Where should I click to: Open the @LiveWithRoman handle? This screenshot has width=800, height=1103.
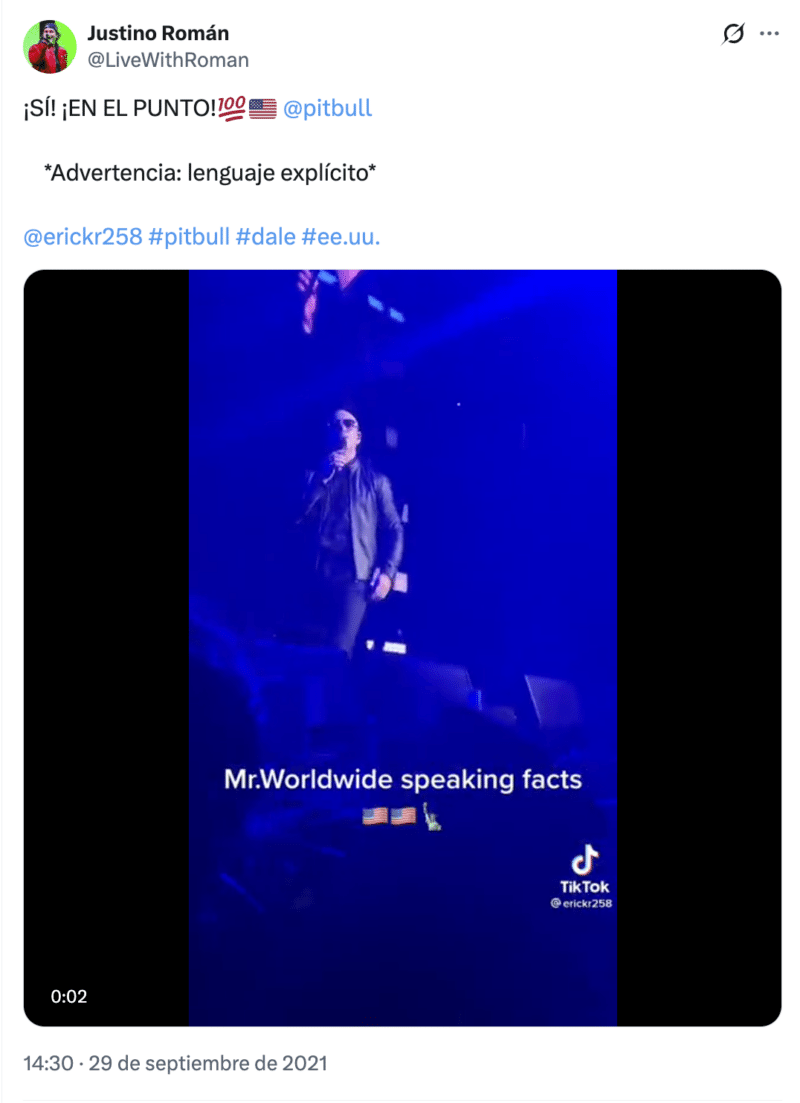(x=167, y=60)
